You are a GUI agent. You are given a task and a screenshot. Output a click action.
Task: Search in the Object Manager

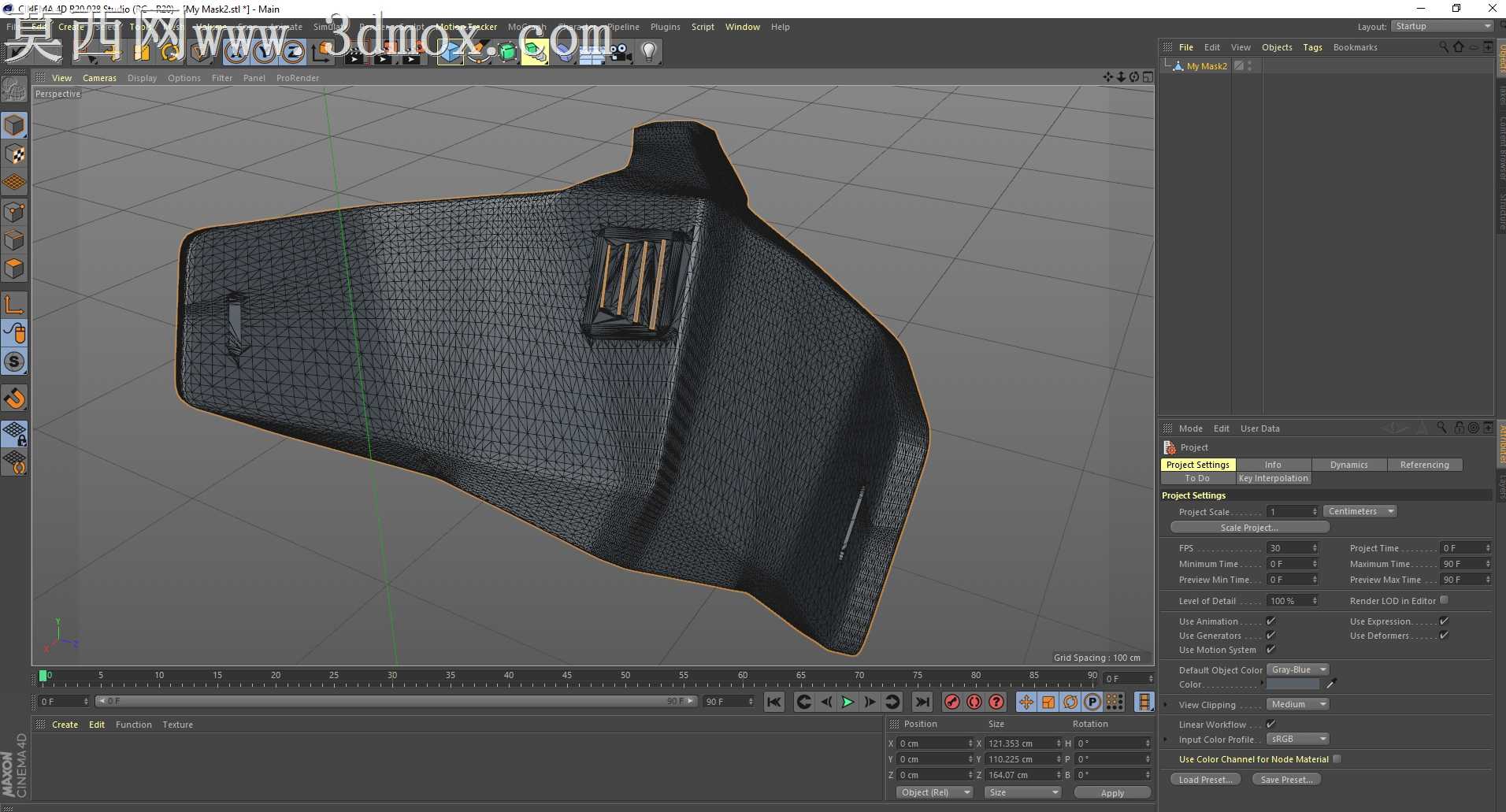tap(1444, 47)
